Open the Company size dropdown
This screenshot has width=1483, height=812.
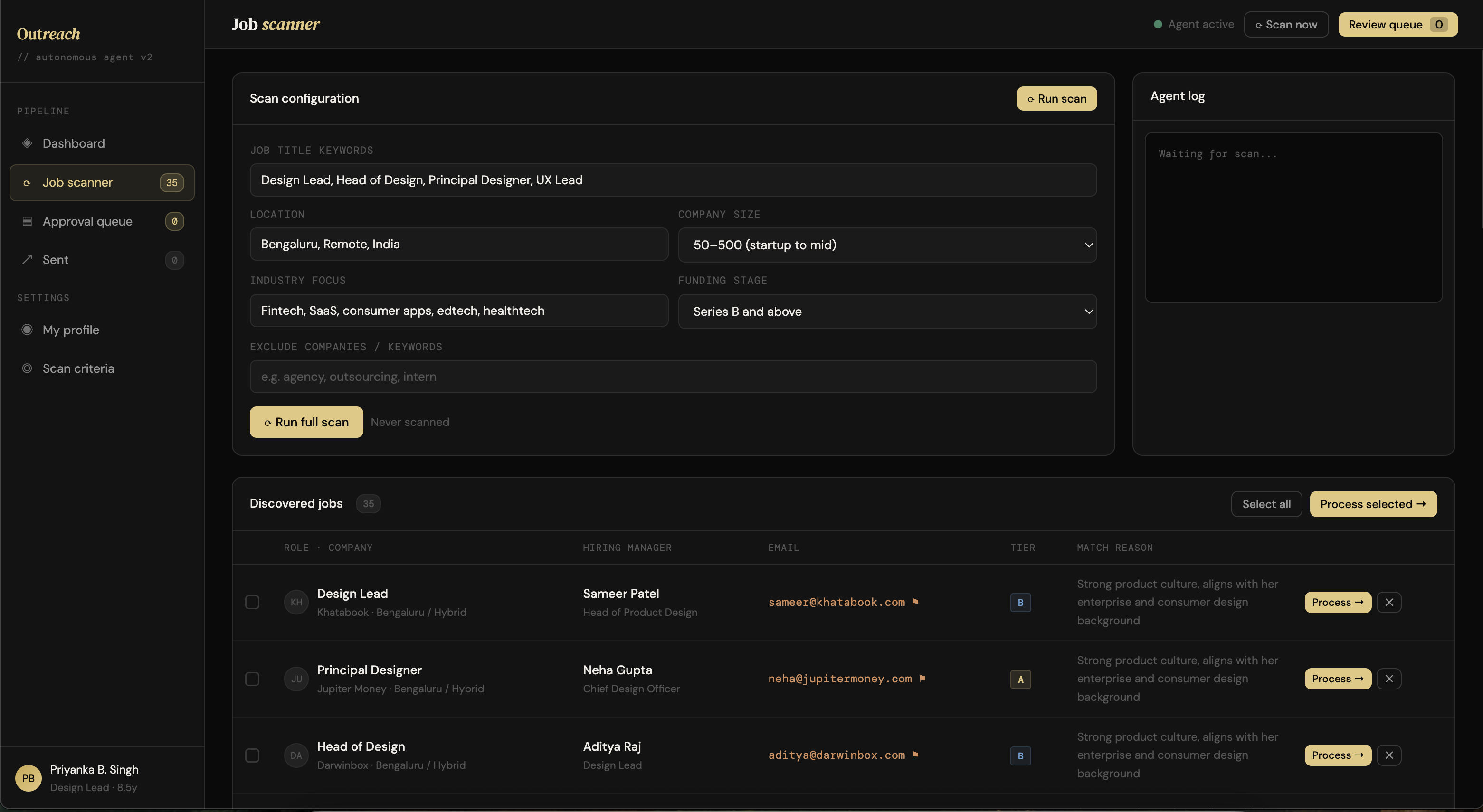pos(887,245)
